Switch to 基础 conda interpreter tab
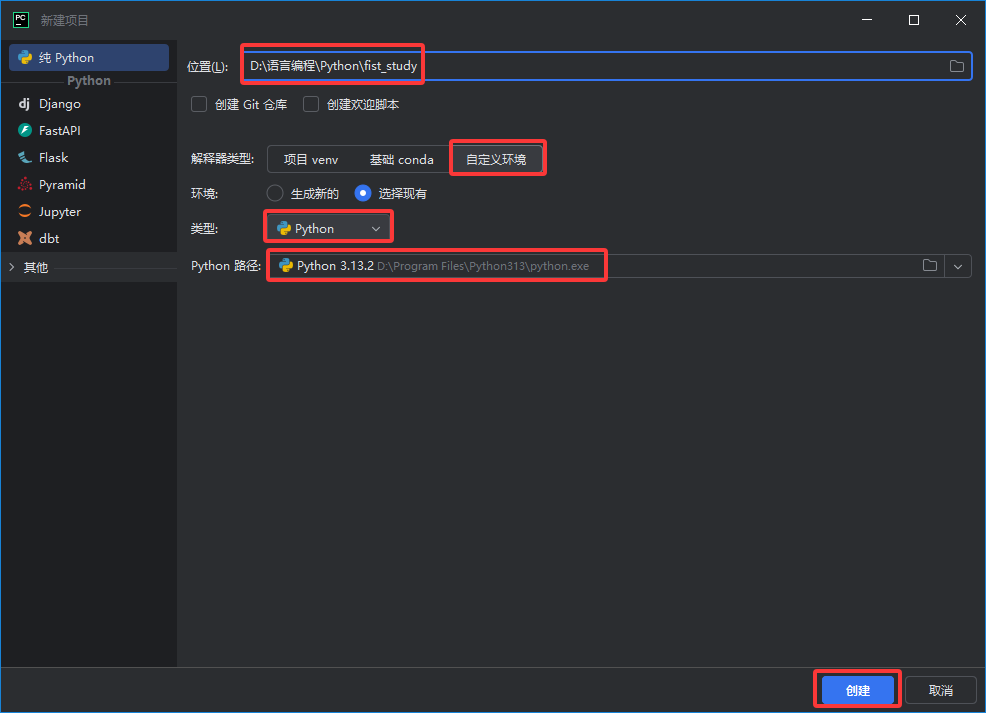Screen dimensions: 986x713 pyautogui.click(x=401, y=160)
